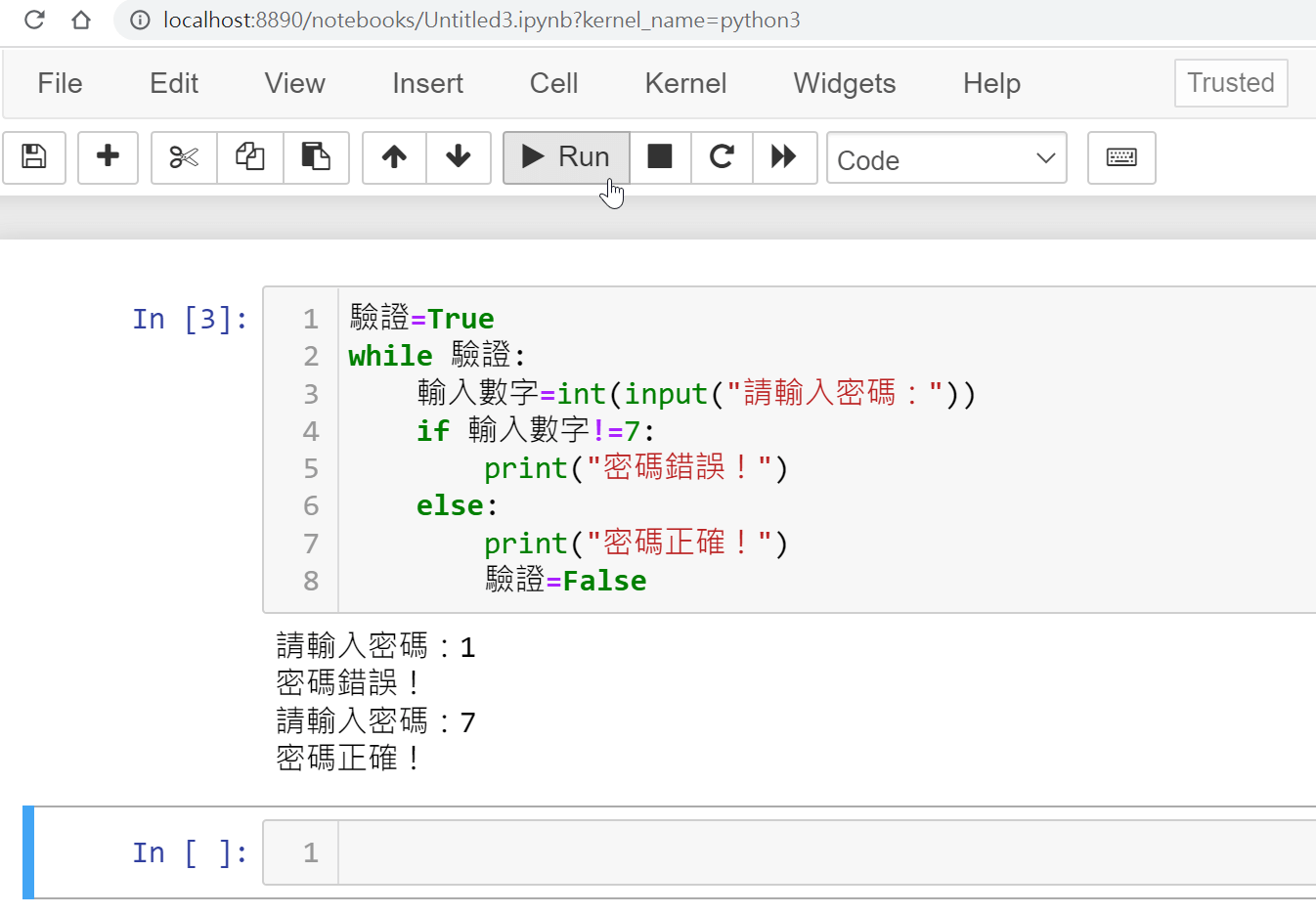Click output line '請輸入密碼：7'
Screen dimensions: 1316x915
(375, 721)
